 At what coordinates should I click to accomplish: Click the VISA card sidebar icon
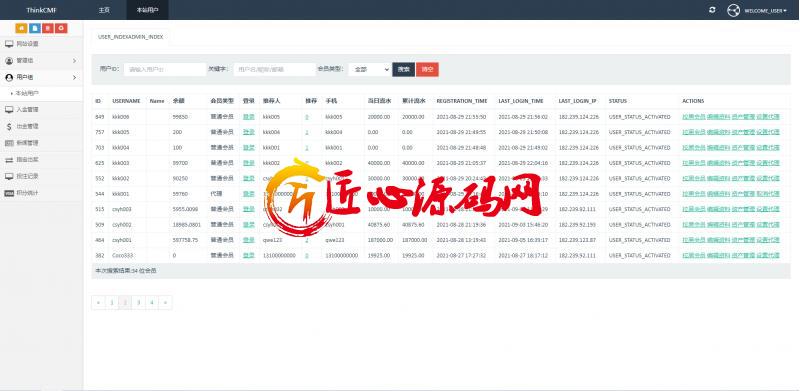point(9,193)
